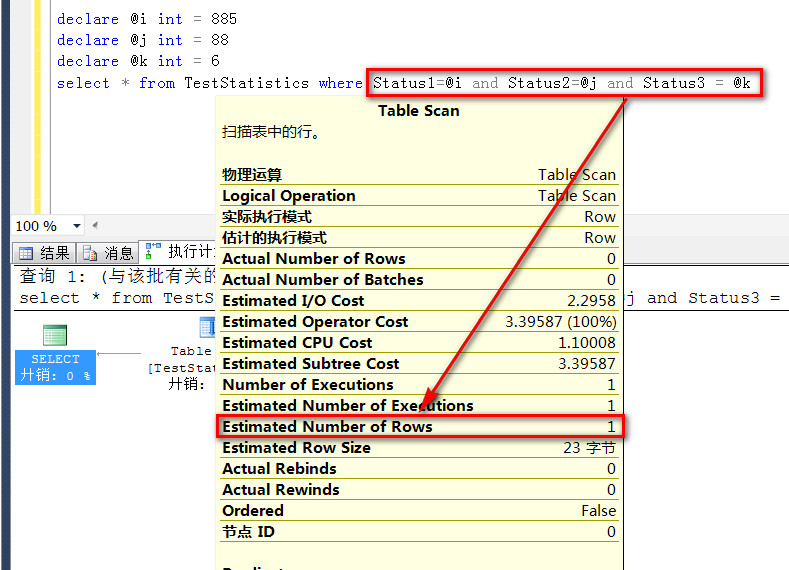Click the Actual Number of Batches row
This screenshot has height=570, width=789.
[x=419, y=279]
